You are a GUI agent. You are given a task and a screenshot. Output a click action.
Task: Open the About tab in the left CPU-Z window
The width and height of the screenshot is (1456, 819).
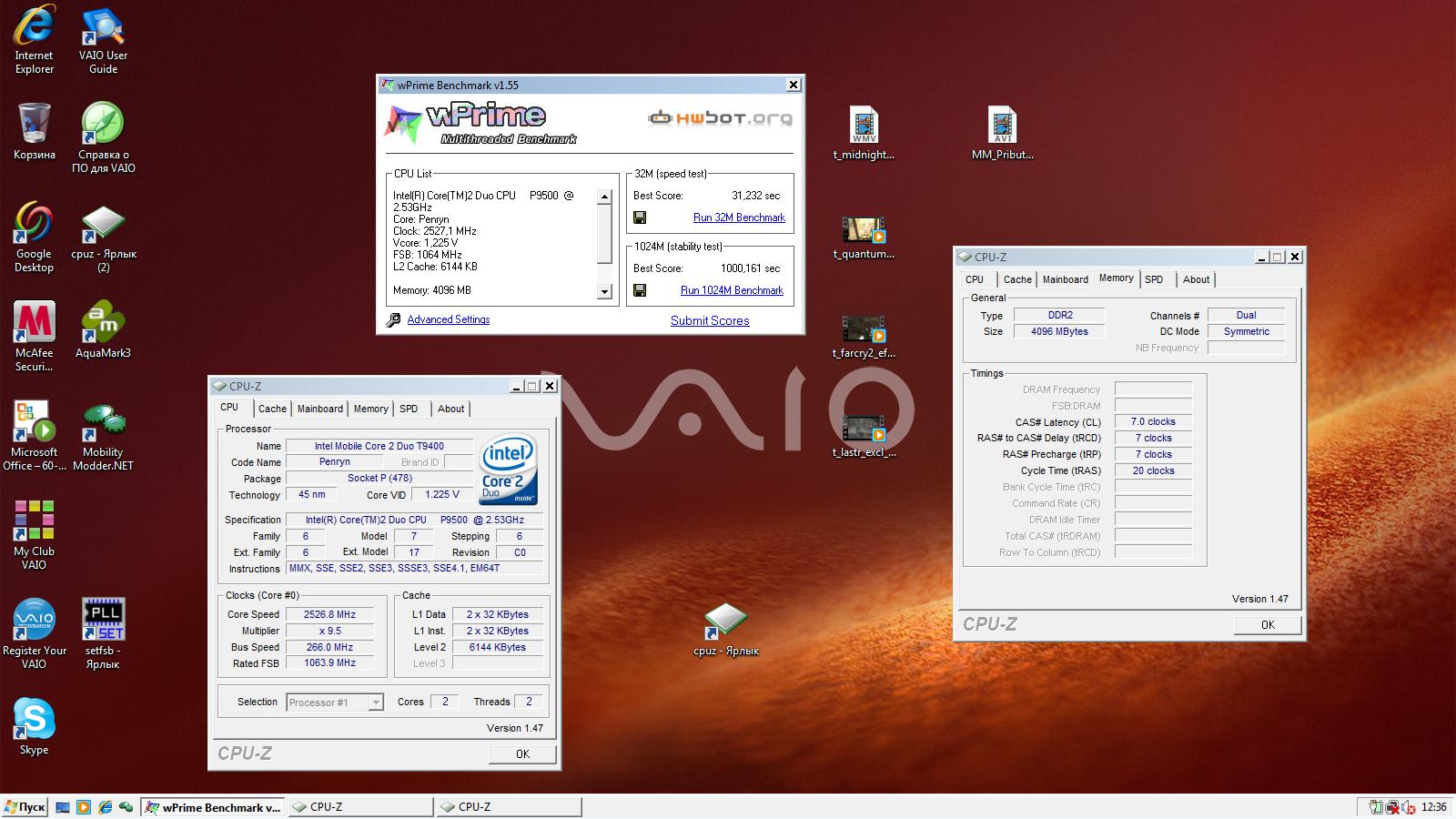pos(450,409)
